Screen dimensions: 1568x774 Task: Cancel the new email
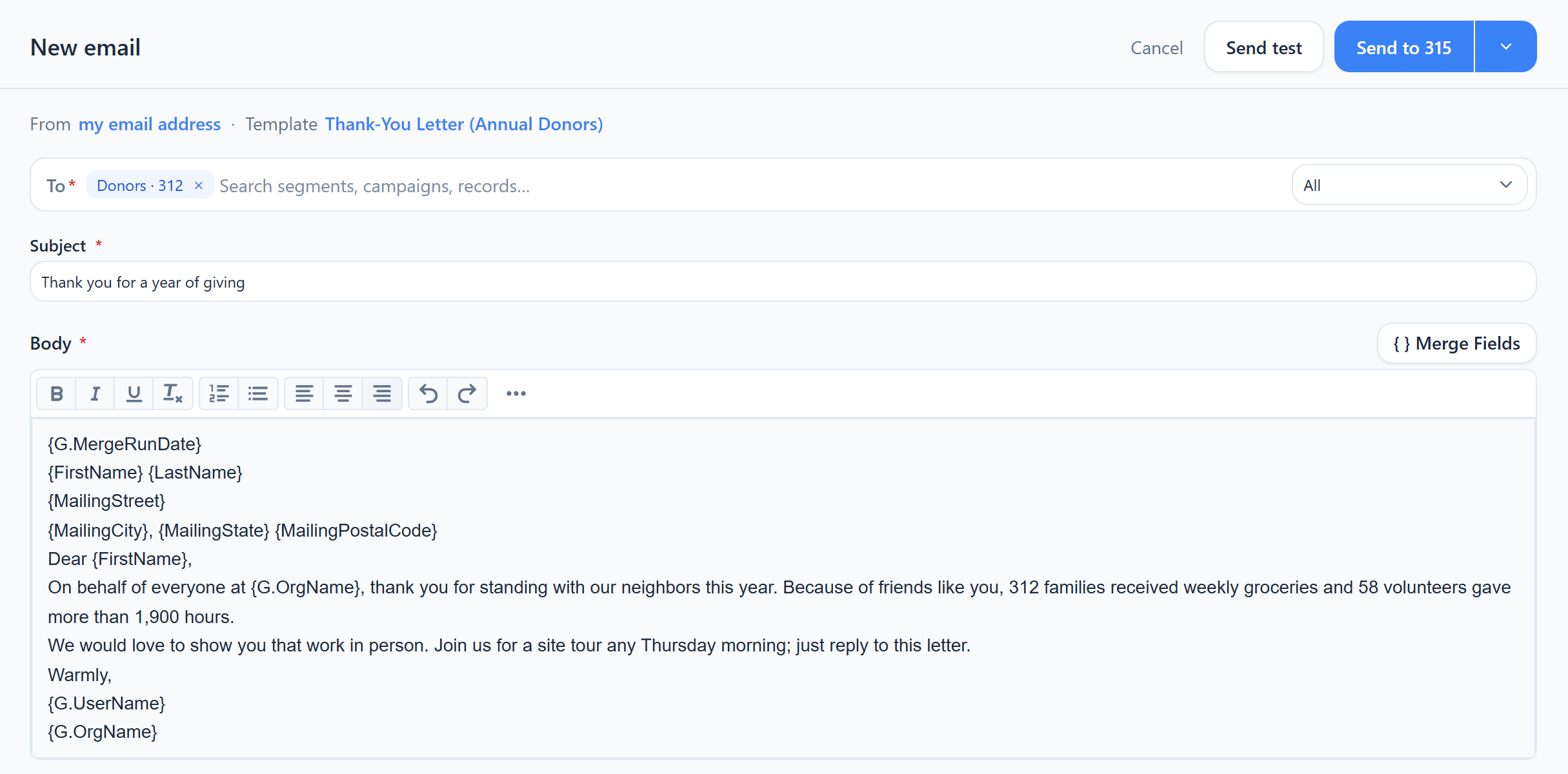(x=1156, y=48)
